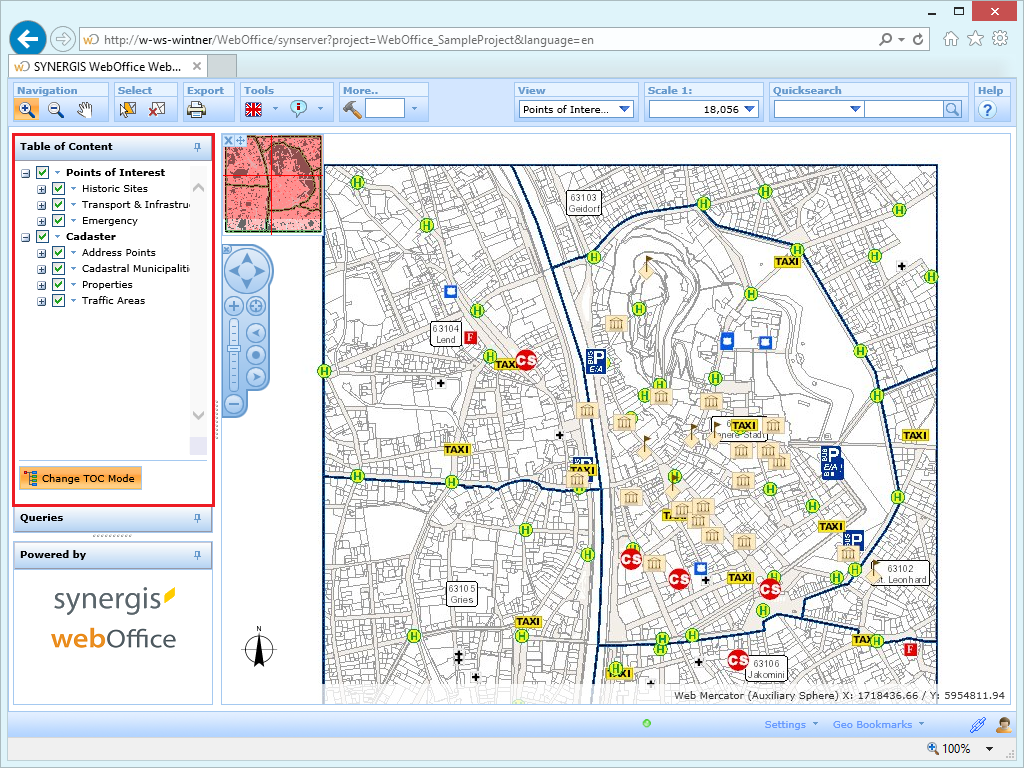Viewport: 1024px width, 768px height.
Task: Click the Clear selection icon
Action: tap(157, 109)
